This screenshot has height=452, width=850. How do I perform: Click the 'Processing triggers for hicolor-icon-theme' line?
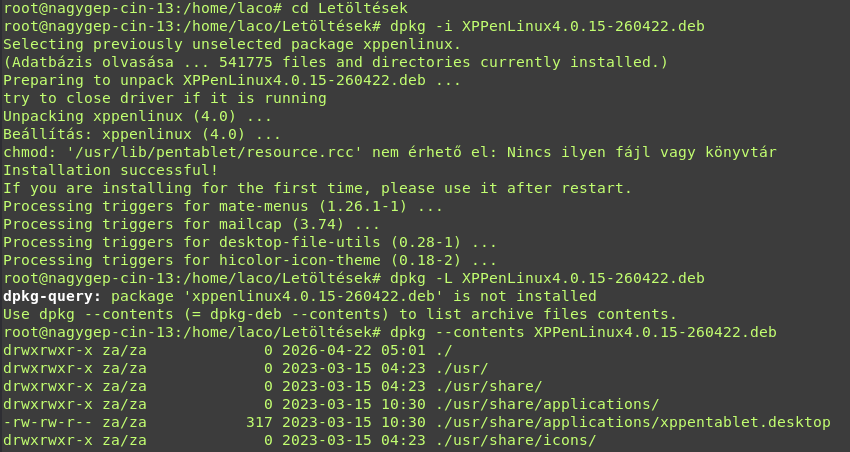click(250, 260)
